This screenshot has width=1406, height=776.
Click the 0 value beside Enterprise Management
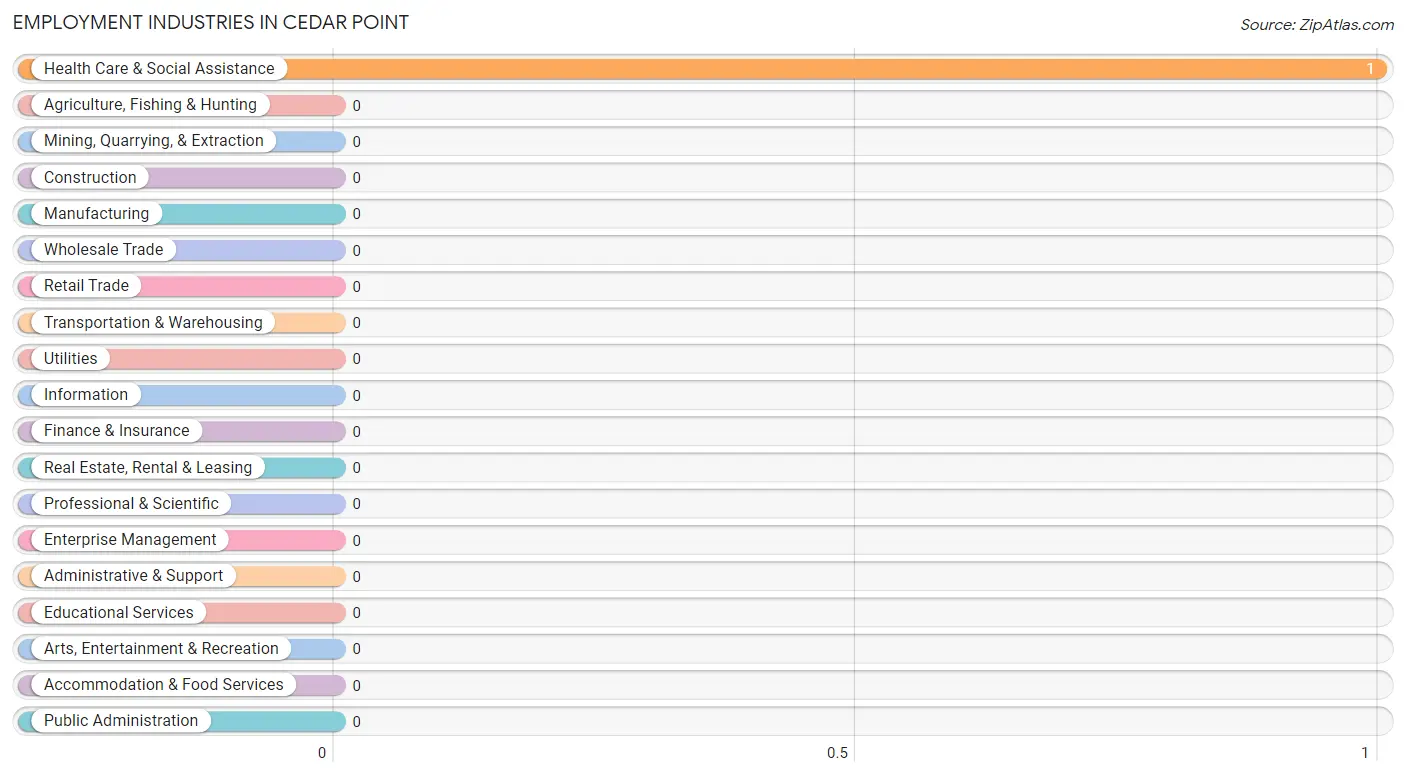tap(356, 541)
